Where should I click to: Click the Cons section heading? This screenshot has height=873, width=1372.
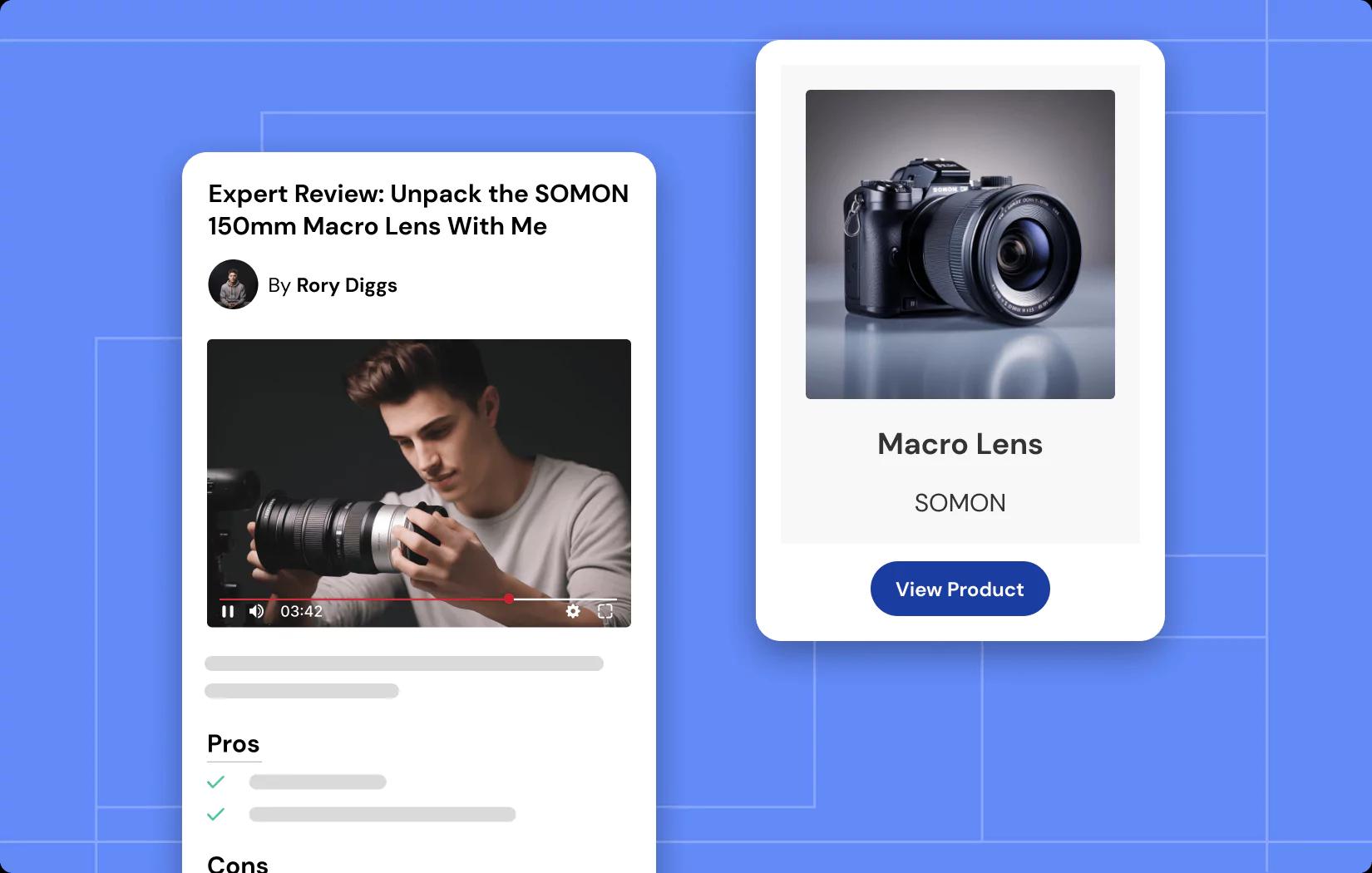click(x=238, y=864)
